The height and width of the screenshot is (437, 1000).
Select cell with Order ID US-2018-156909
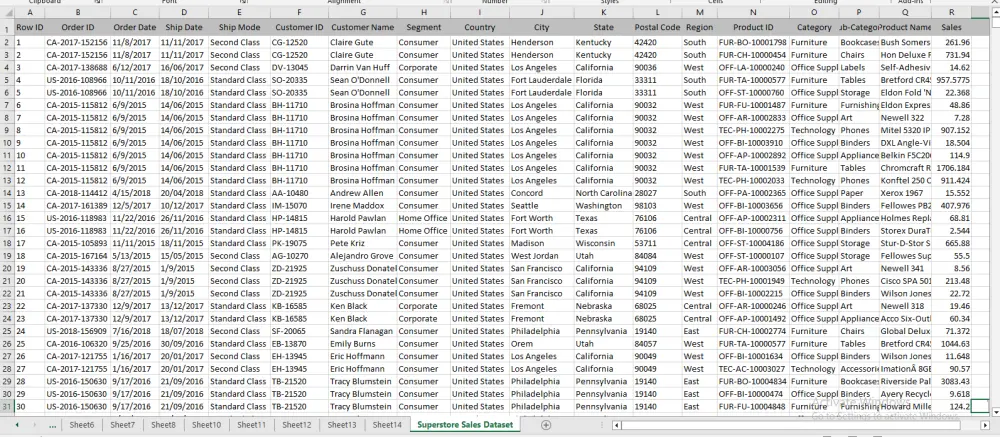(77, 332)
